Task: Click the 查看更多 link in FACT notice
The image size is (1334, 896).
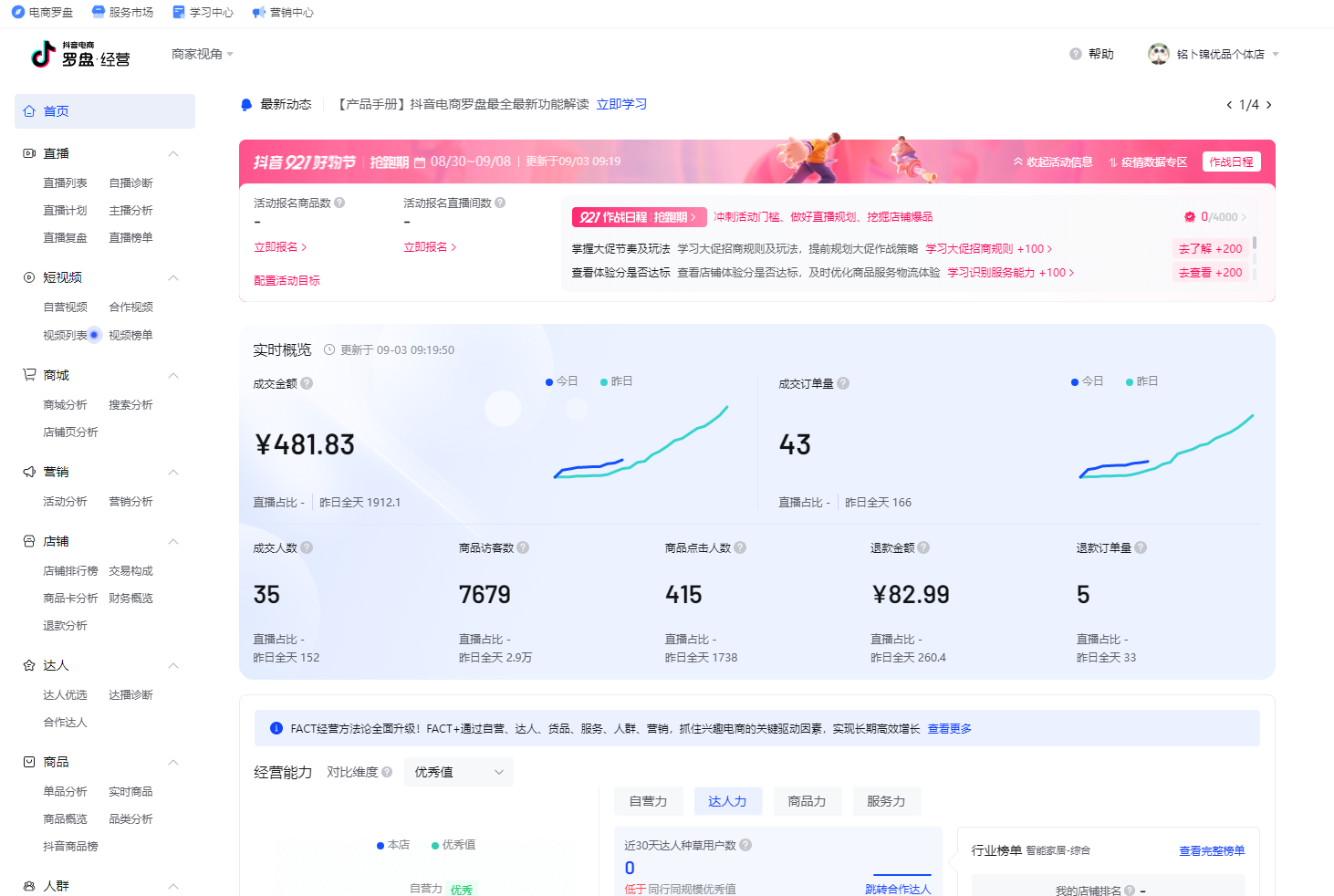Action: click(949, 728)
